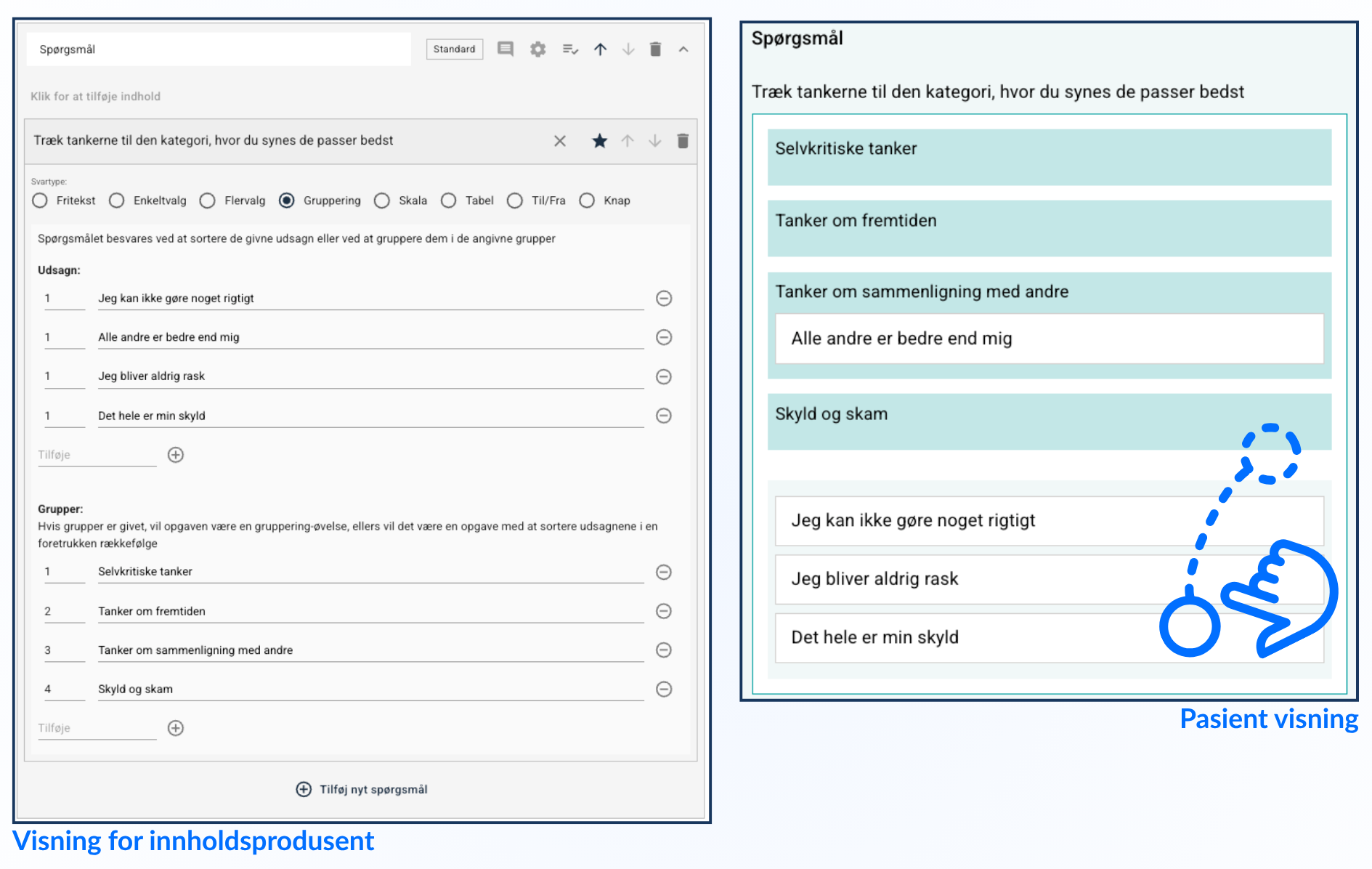Screen dimensions: 1372x869
Task: Remove the group 'Tanker om fremtiden'
Action: (664, 611)
